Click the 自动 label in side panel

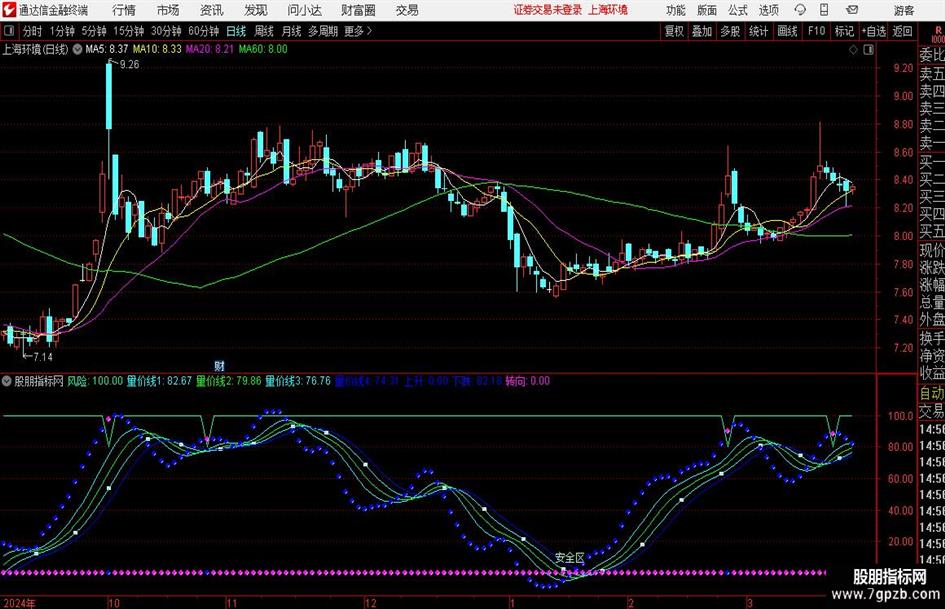coord(932,393)
